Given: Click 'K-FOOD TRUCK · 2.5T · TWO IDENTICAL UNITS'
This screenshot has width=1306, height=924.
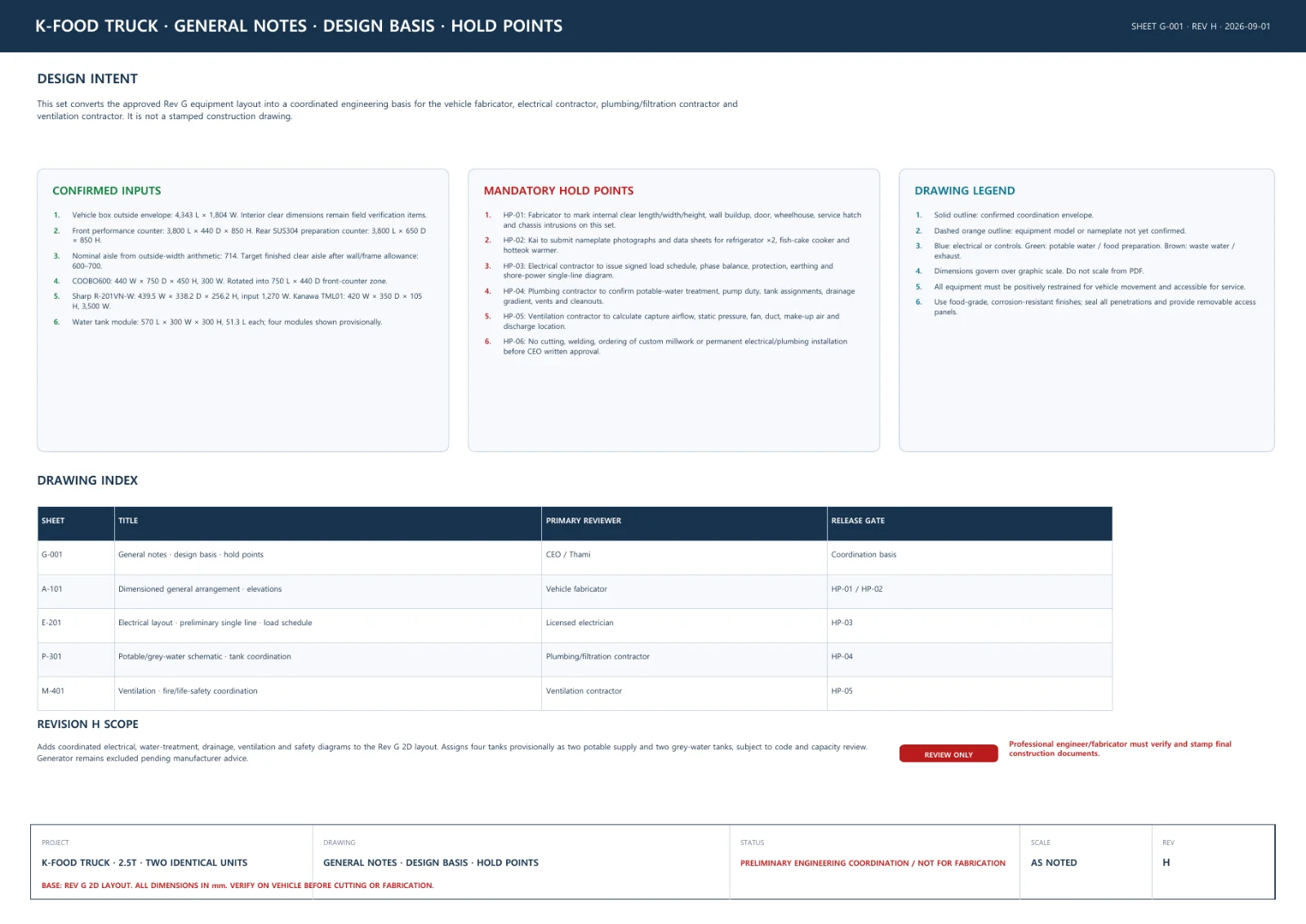Looking at the screenshot, I should (x=144, y=863).
